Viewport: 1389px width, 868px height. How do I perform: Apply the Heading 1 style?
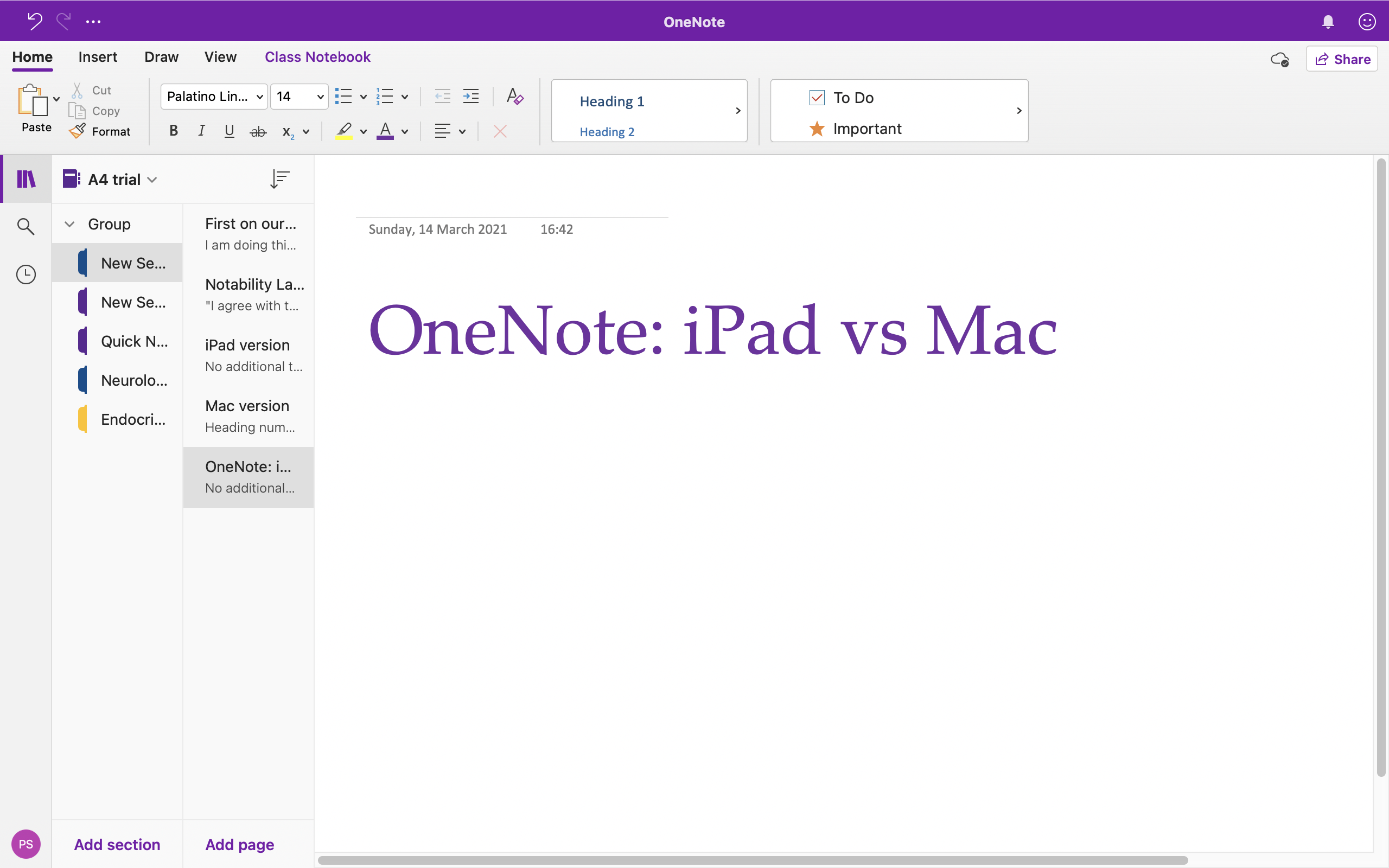(612, 101)
